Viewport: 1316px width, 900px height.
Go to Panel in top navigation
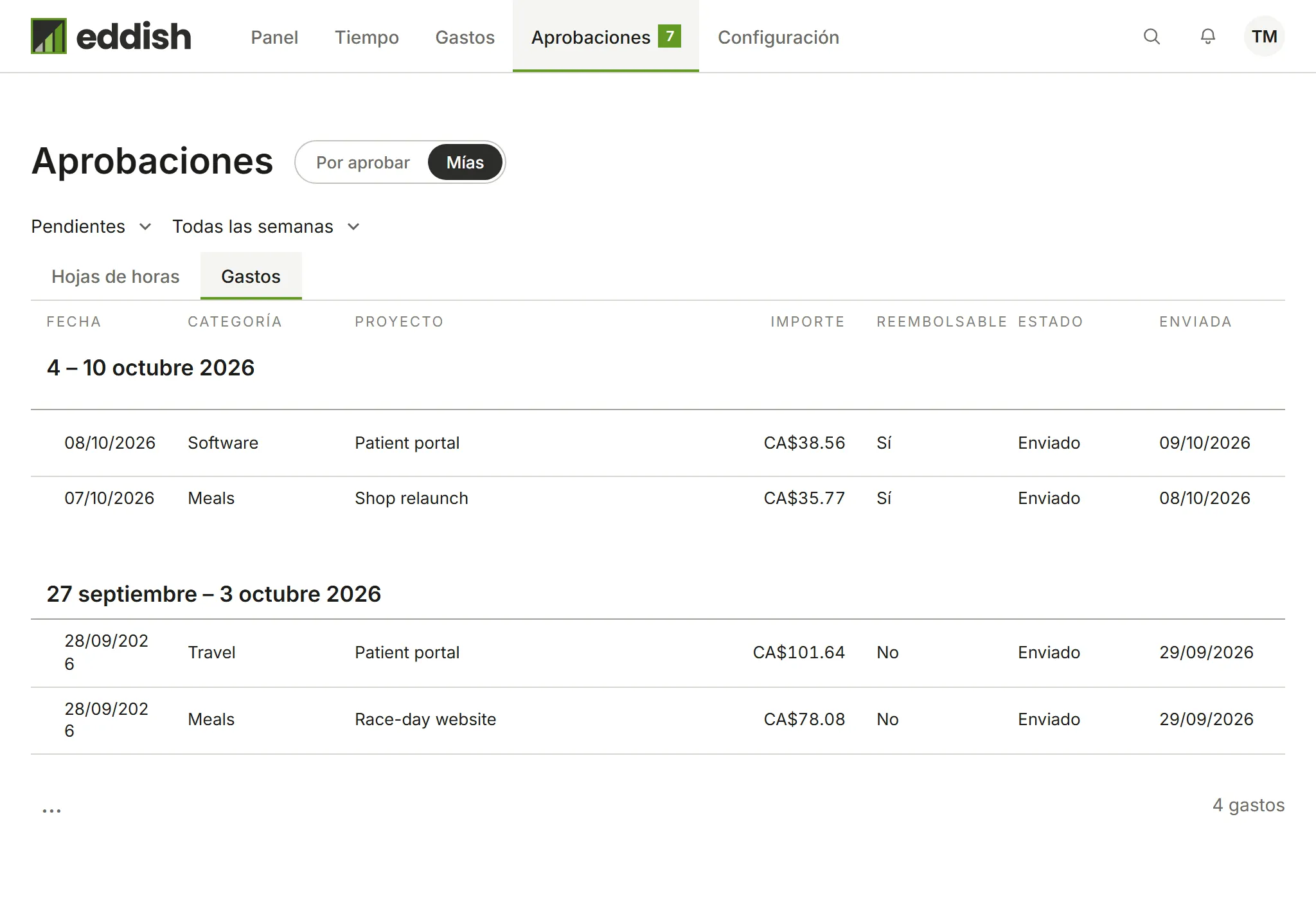click(x=274, y=37)
